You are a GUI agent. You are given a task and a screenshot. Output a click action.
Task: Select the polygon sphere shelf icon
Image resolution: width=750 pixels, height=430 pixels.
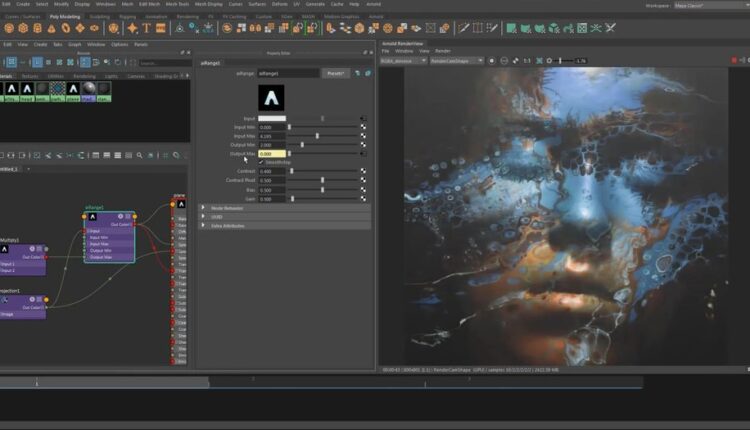pos(7,28)
